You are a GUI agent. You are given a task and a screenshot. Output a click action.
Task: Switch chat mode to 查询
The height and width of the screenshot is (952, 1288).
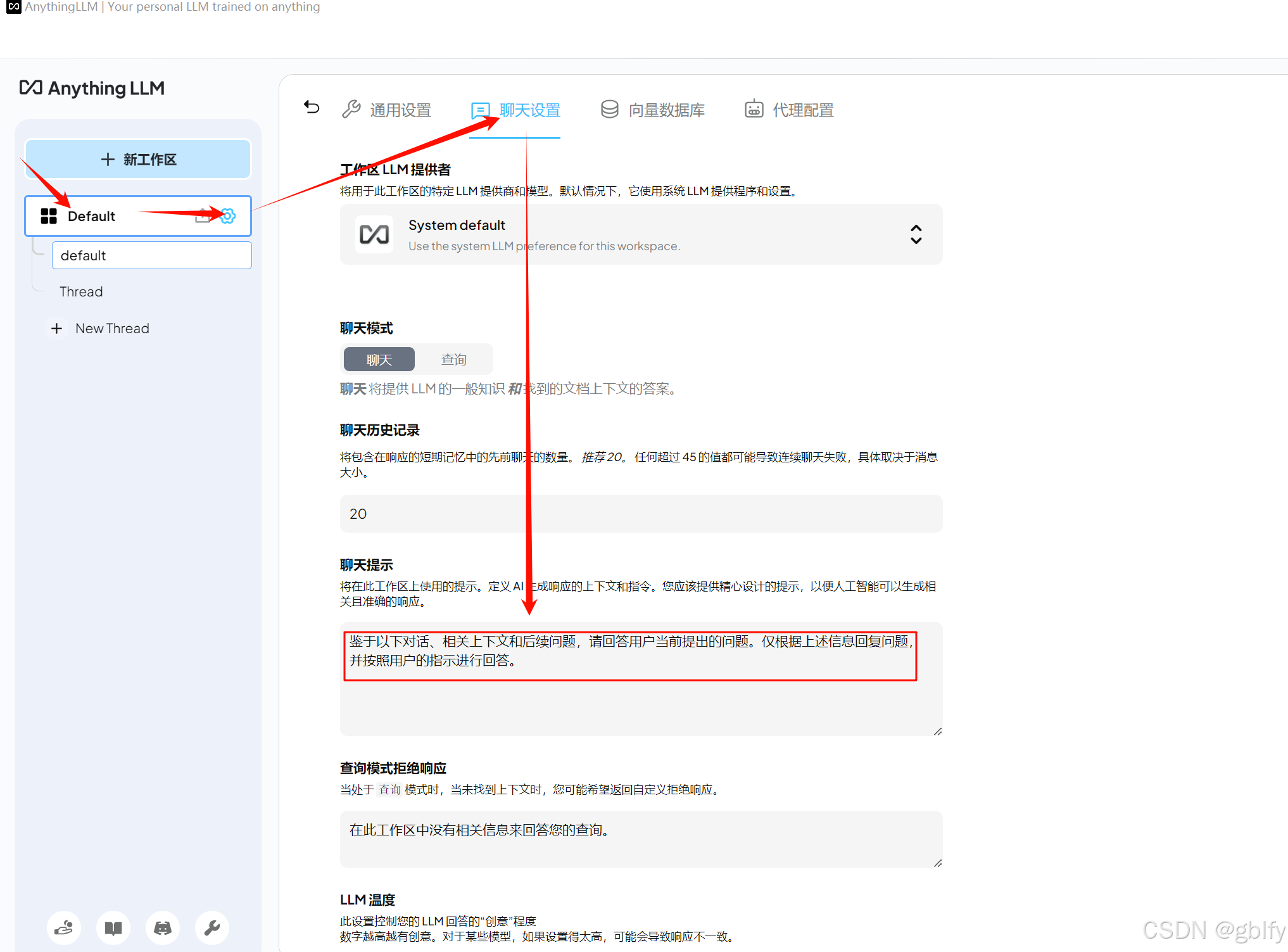point(453,360)
